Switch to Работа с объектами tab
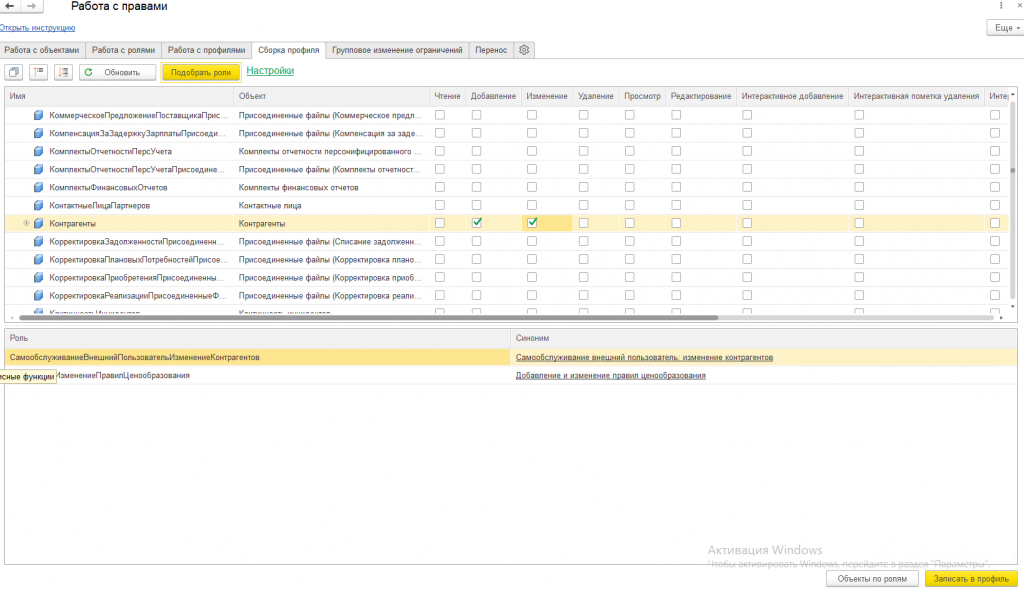Screen dimensions: 1024x589 (42, 50)
